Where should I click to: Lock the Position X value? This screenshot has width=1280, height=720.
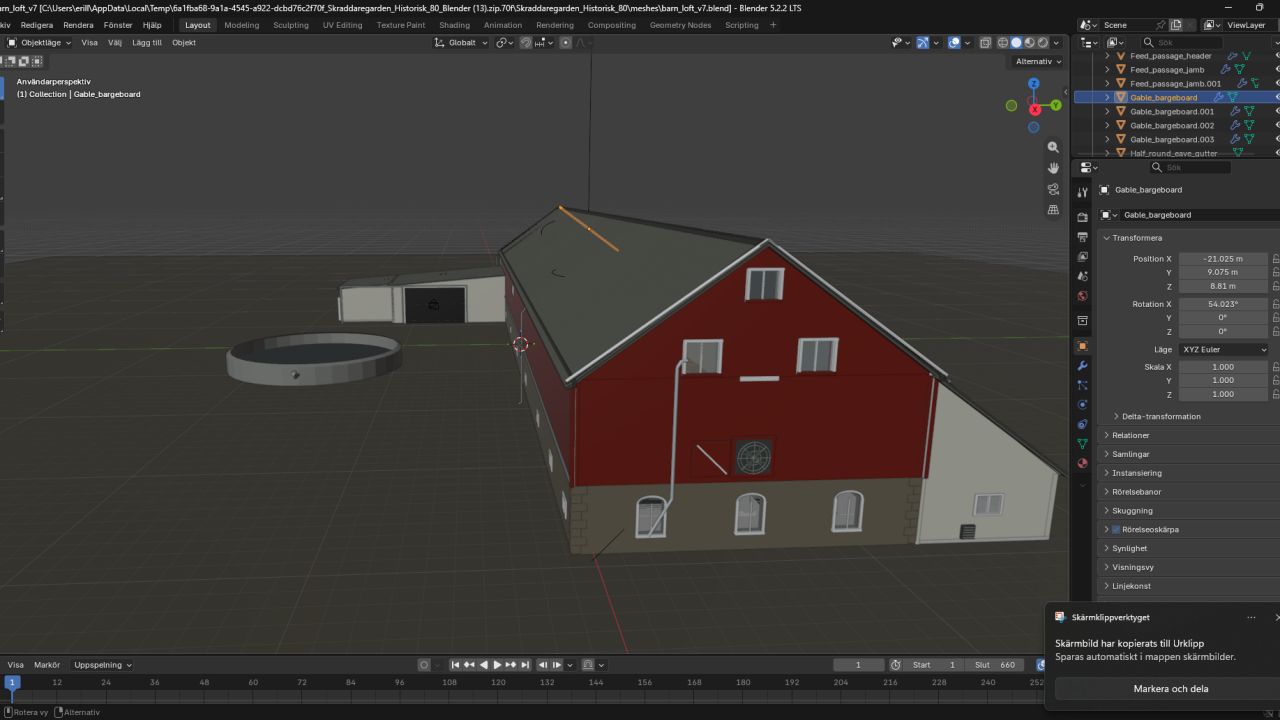pyautogui.click(x=1276, y=259)
